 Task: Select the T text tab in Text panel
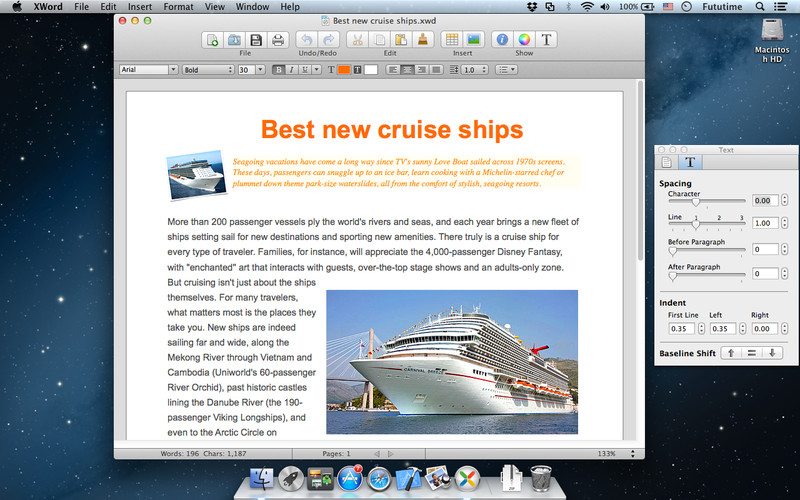click(x=690, y=162)
